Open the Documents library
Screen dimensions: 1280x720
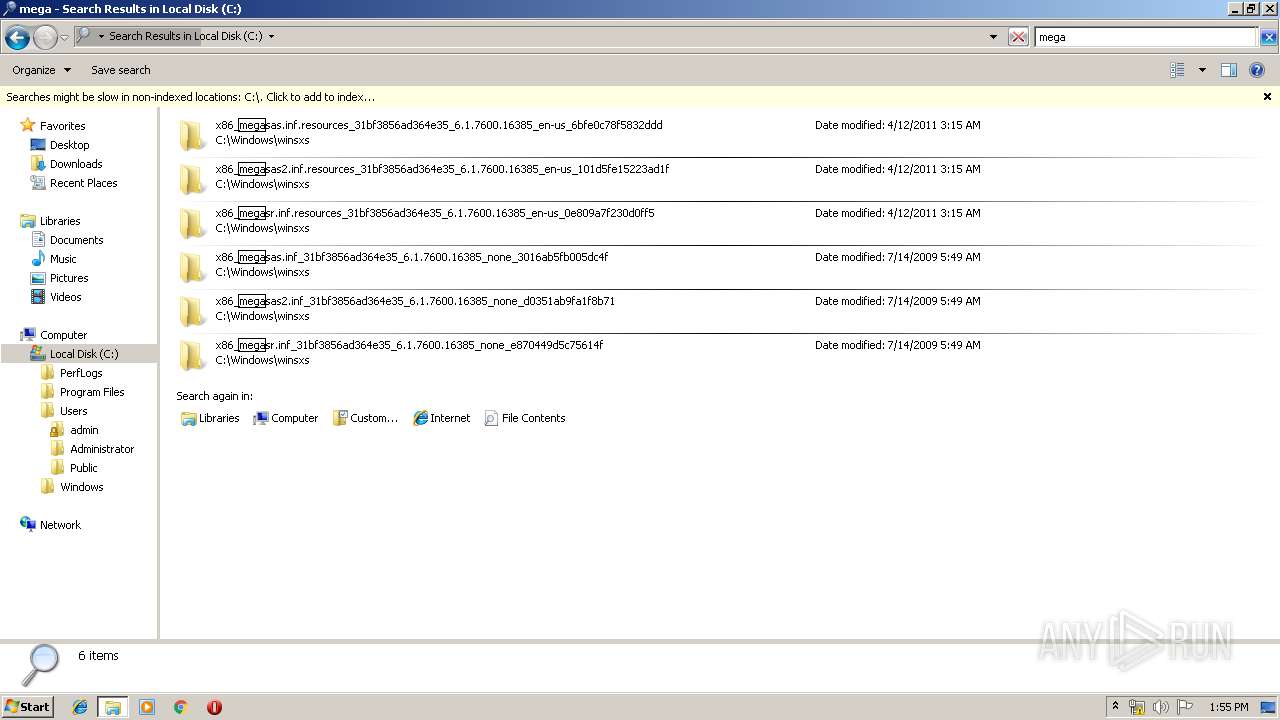(x=76, y=240)
